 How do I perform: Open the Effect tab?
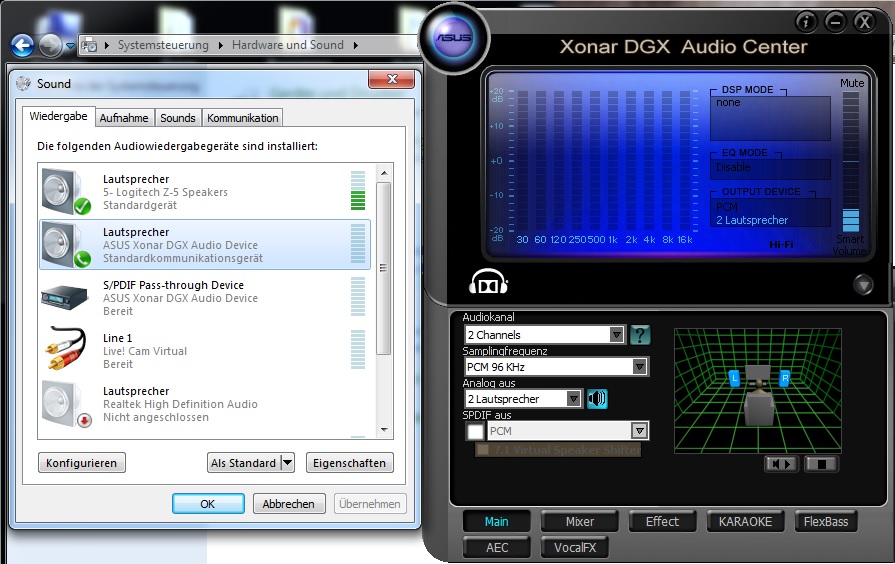tap(662, 521)
